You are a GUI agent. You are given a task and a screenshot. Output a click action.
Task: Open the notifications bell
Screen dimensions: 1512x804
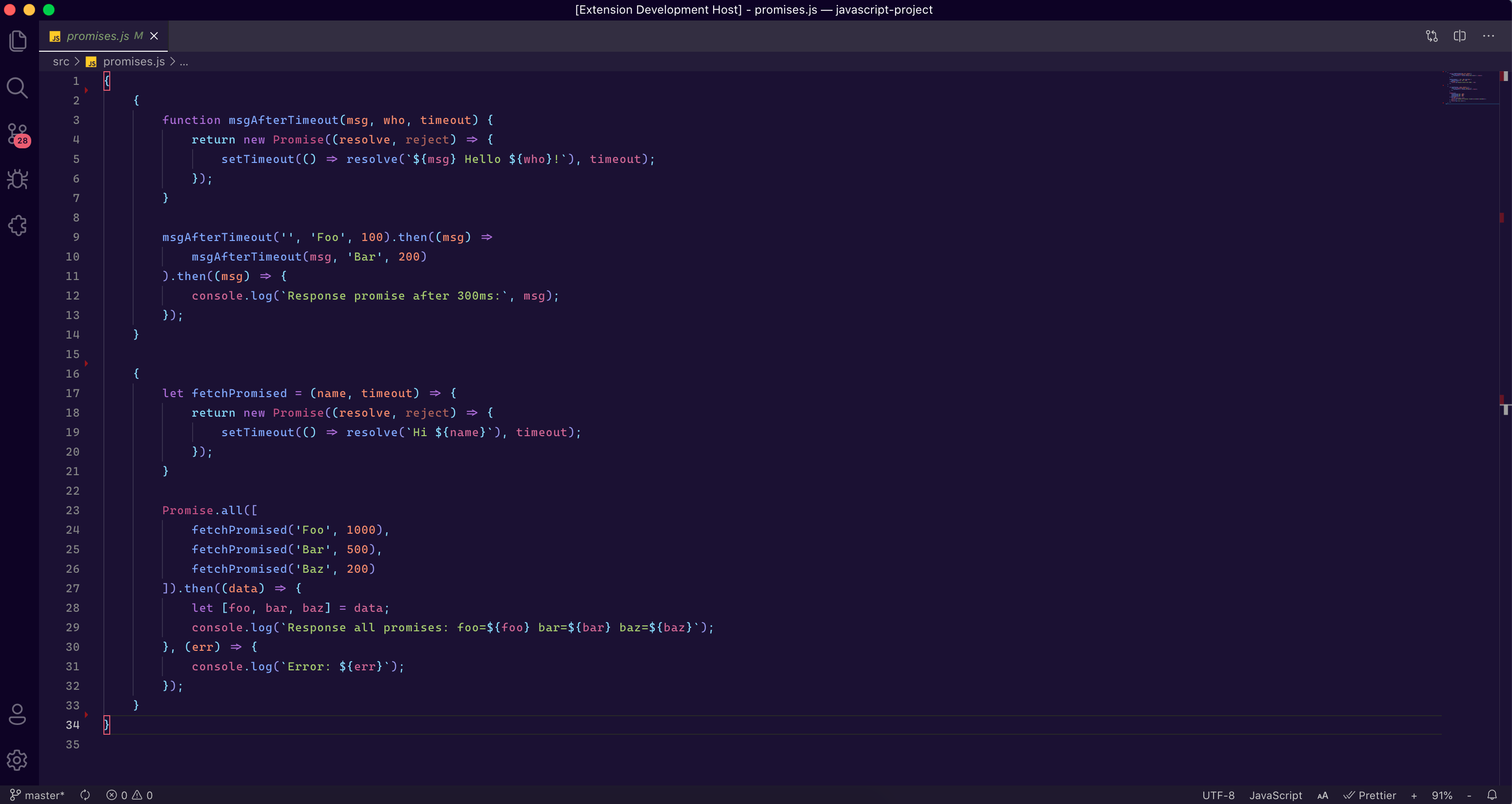[x=1492, y=795]
